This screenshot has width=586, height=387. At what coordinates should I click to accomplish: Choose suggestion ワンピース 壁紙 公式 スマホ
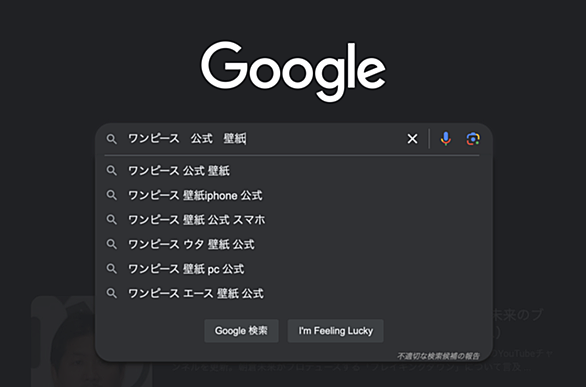[293, 220]
